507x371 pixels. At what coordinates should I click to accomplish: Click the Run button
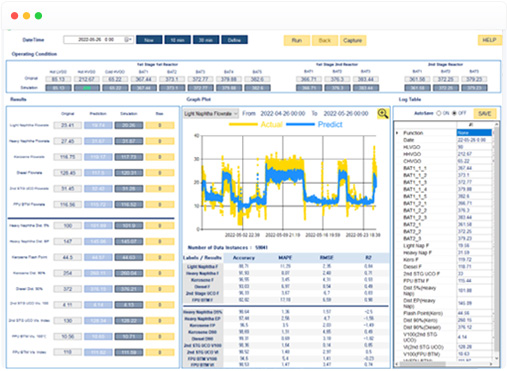[297, 40]
